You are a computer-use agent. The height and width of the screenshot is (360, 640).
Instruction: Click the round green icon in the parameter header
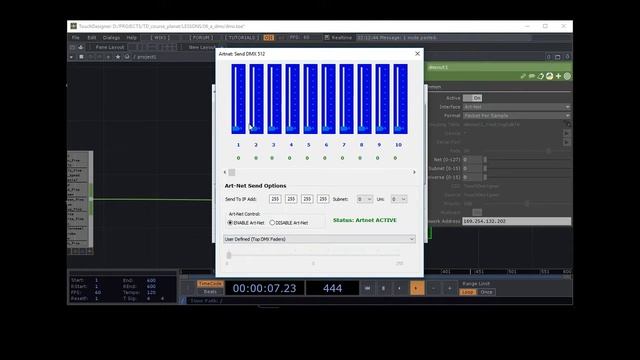pyautogui.click(x=567, y=76)
